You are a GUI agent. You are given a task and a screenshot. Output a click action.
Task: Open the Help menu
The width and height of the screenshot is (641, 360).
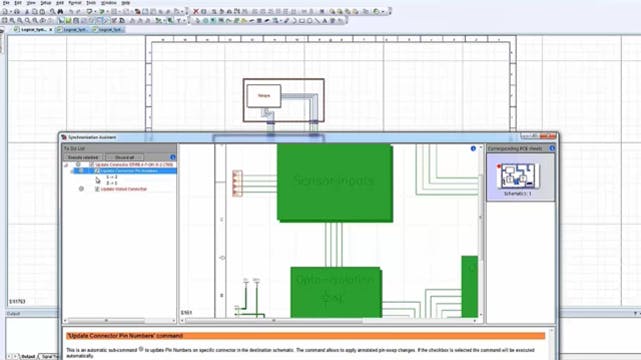tap(126, 3)
